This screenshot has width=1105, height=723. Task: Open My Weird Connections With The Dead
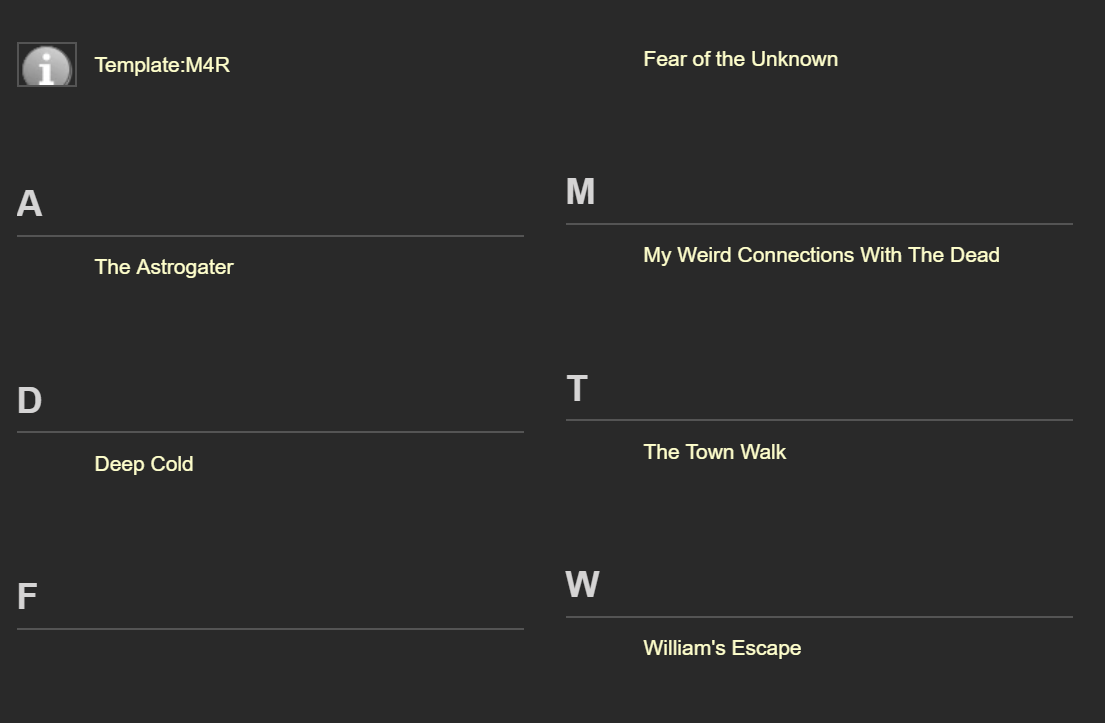point(821,255)
